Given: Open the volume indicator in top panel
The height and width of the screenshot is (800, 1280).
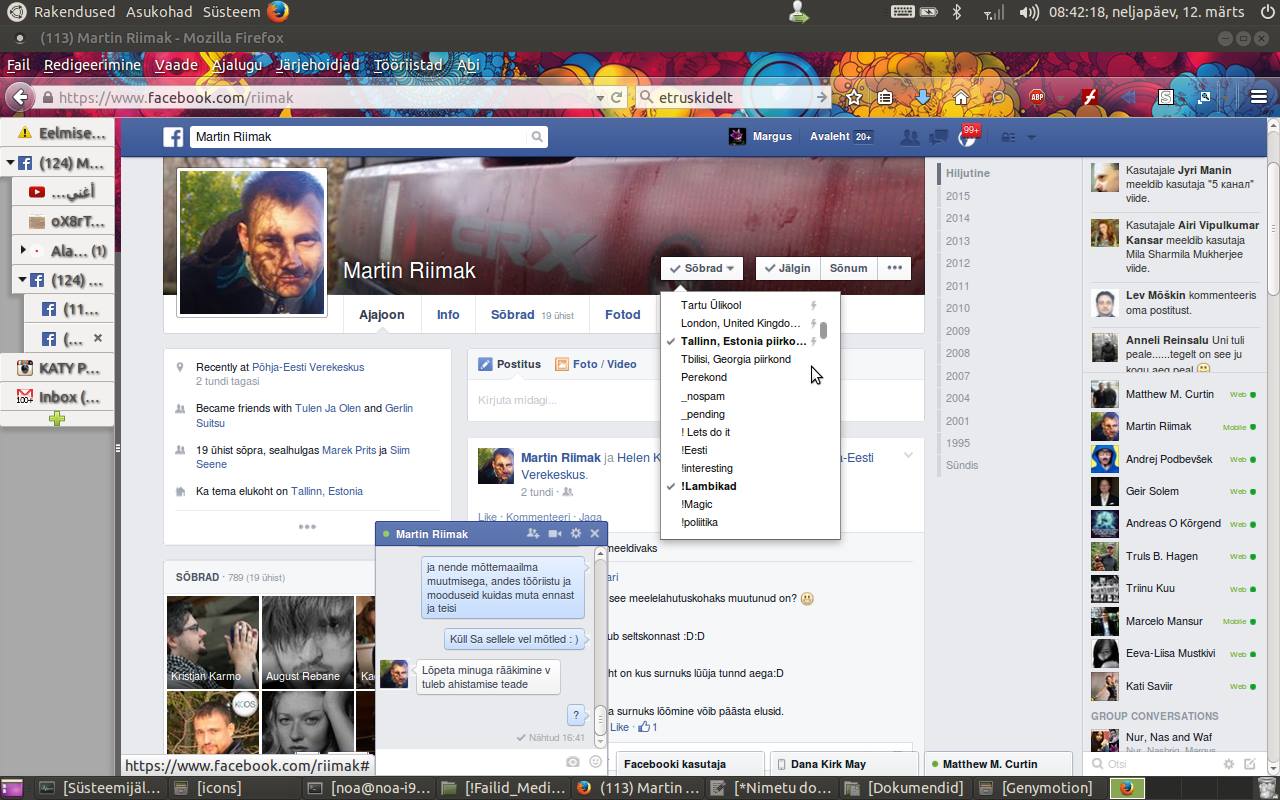Looking at the screenshot, I should 1029,12.
